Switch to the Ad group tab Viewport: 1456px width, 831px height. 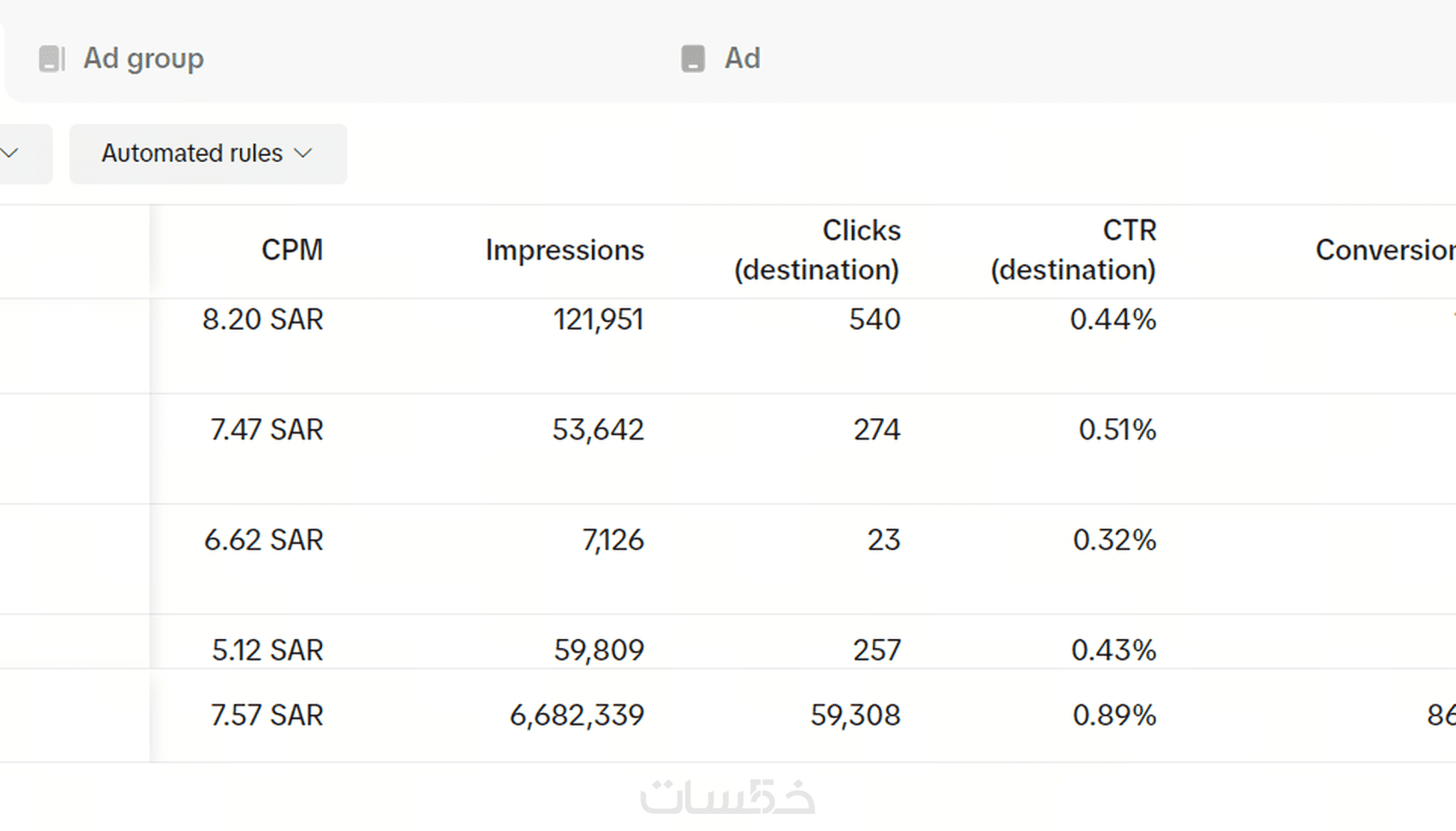point(143,59)
